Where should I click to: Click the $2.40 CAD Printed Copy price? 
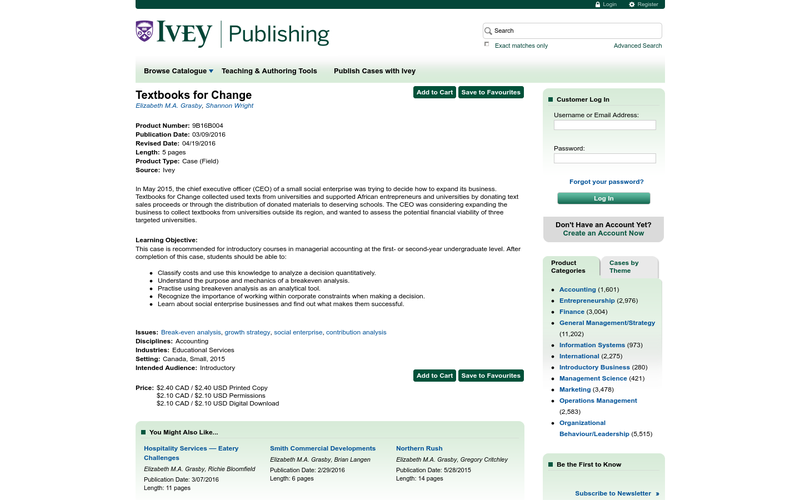[212, 388]
